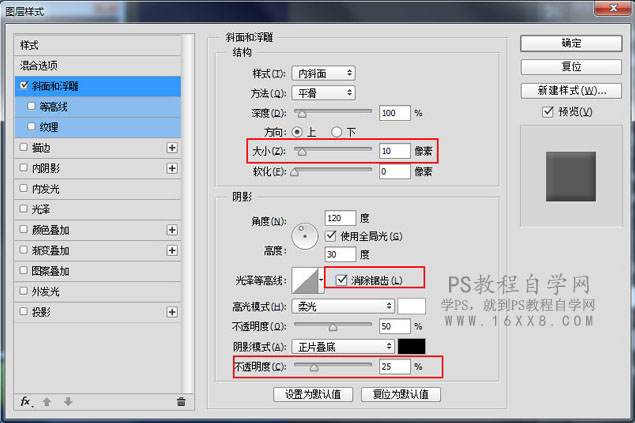Screen dimensions: 635x423
Task: Uncheck the 斜面和浮雕 checkbox
Action: (x=24, y=85)
